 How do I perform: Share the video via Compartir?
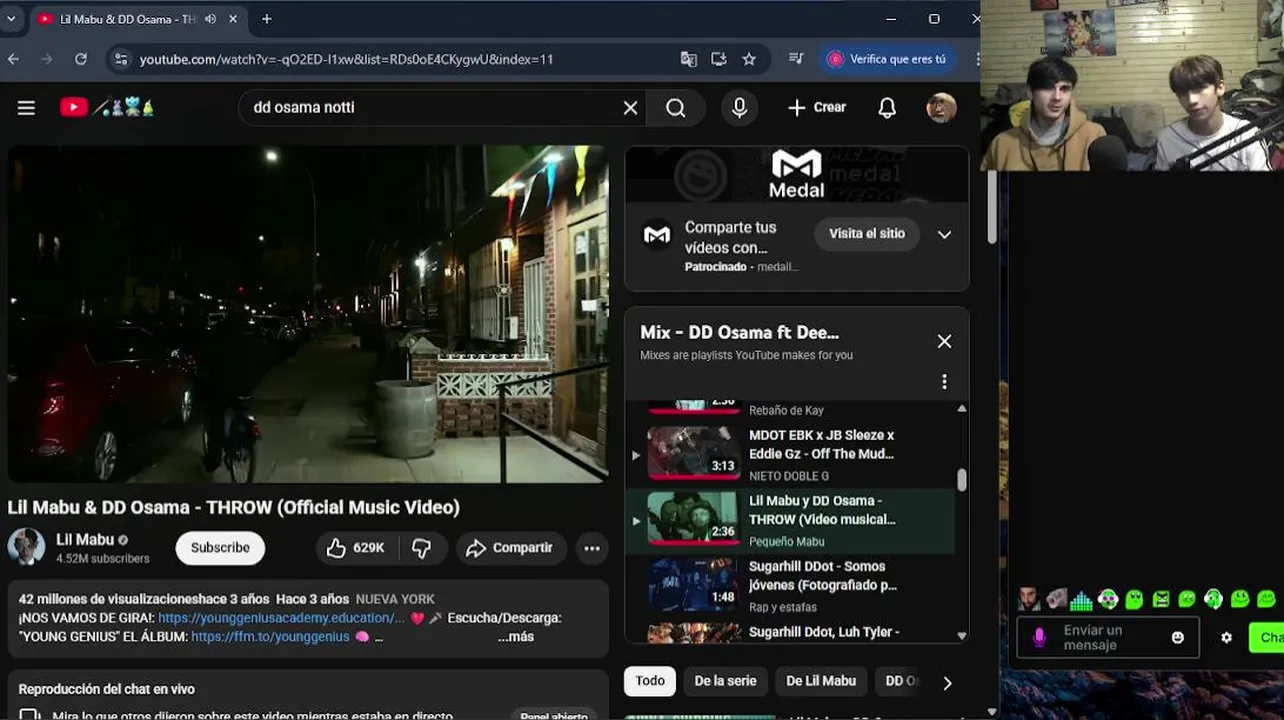(510, 548)
